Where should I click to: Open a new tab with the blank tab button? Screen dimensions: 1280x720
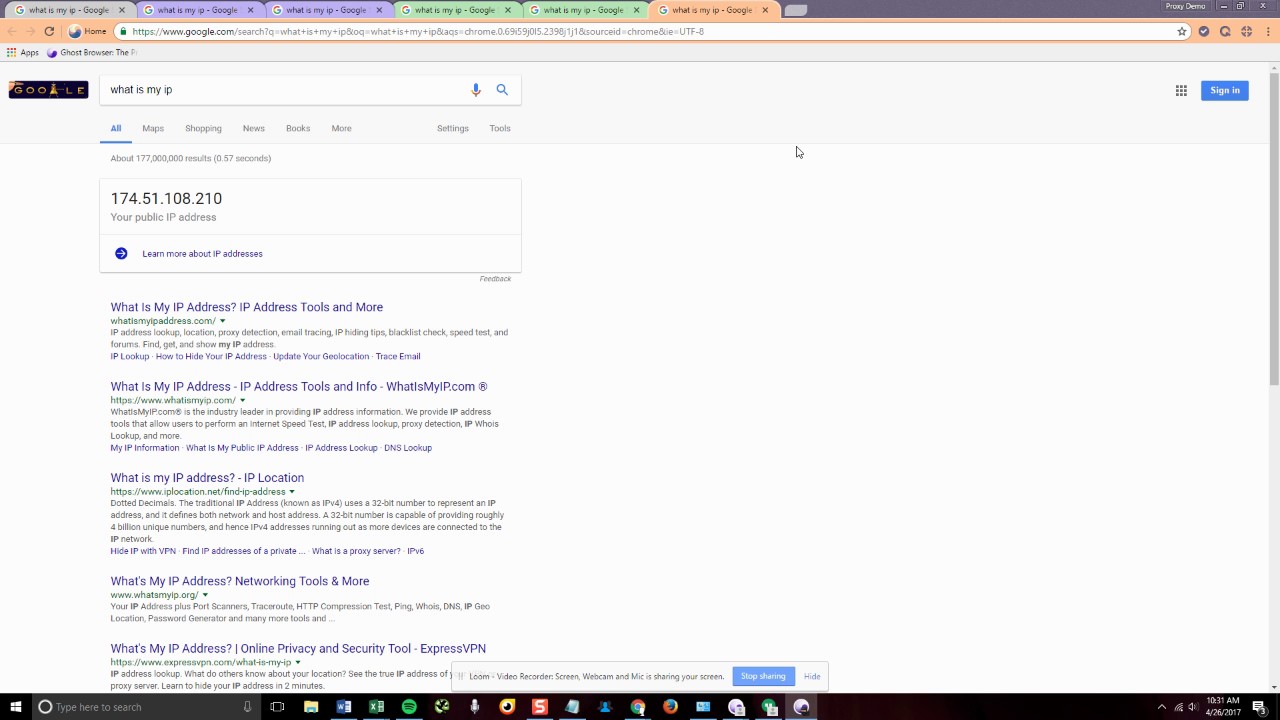tap(795, 10)
